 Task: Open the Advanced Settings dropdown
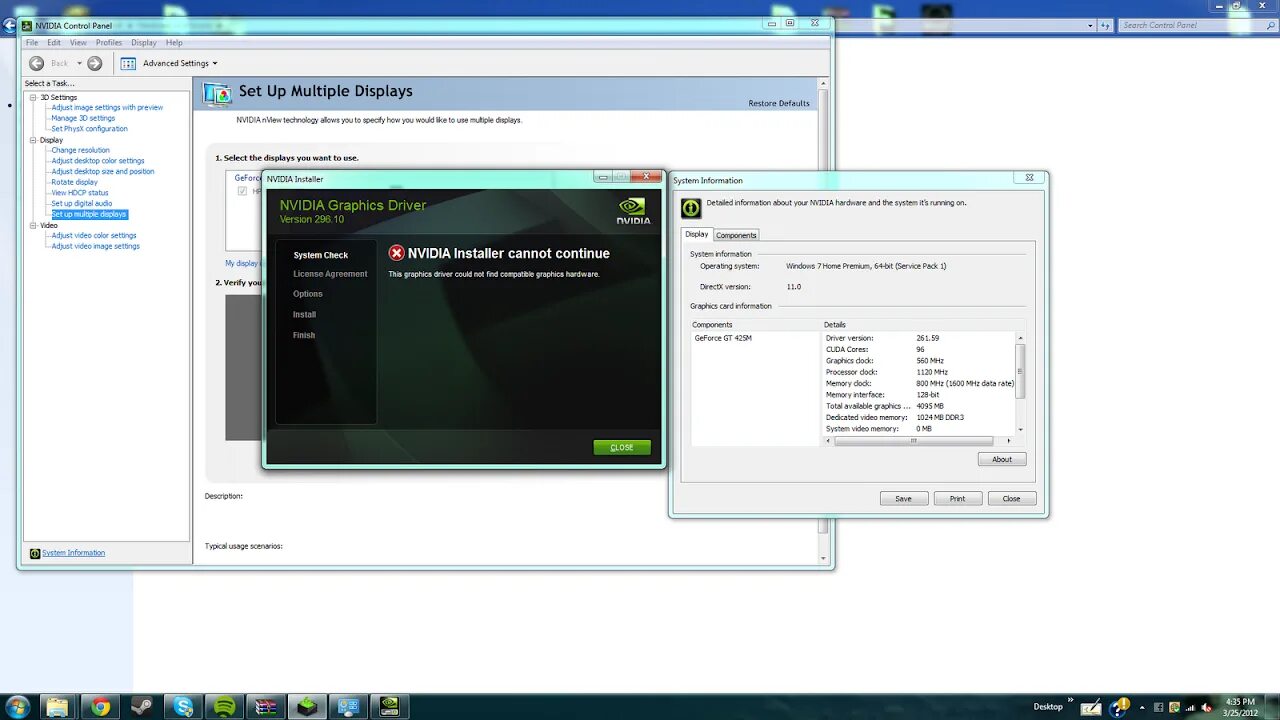[x=180, y=63]
